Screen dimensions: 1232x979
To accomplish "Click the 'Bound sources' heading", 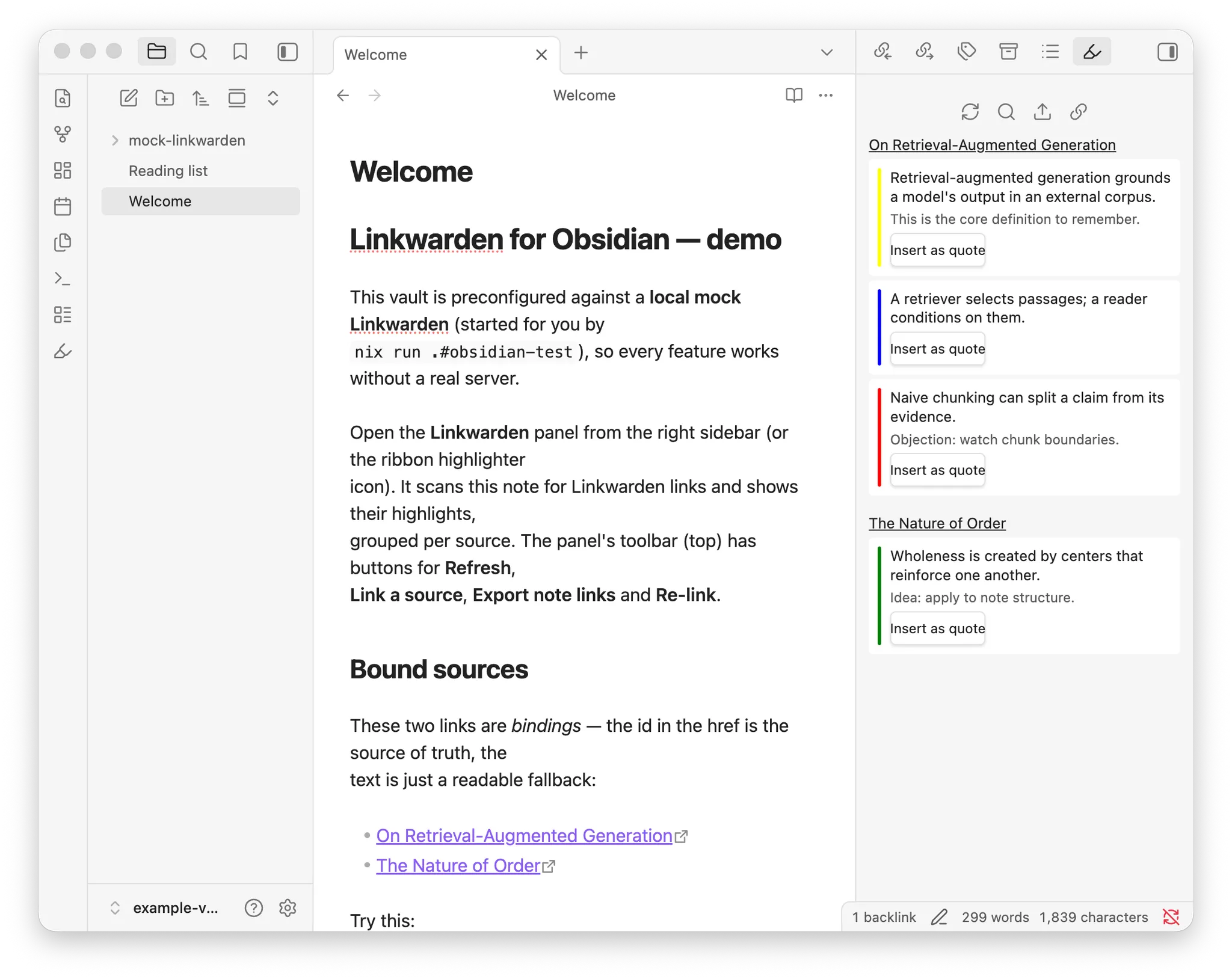I will tap(439, 670).
